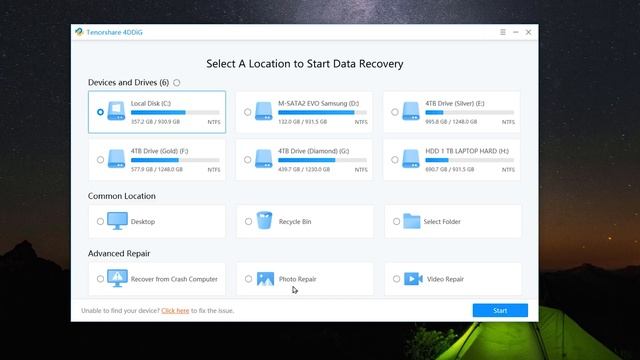Screen dimensions: 640x360
Task: Click the Video Repair camera icon
Action: click(413, 279)
